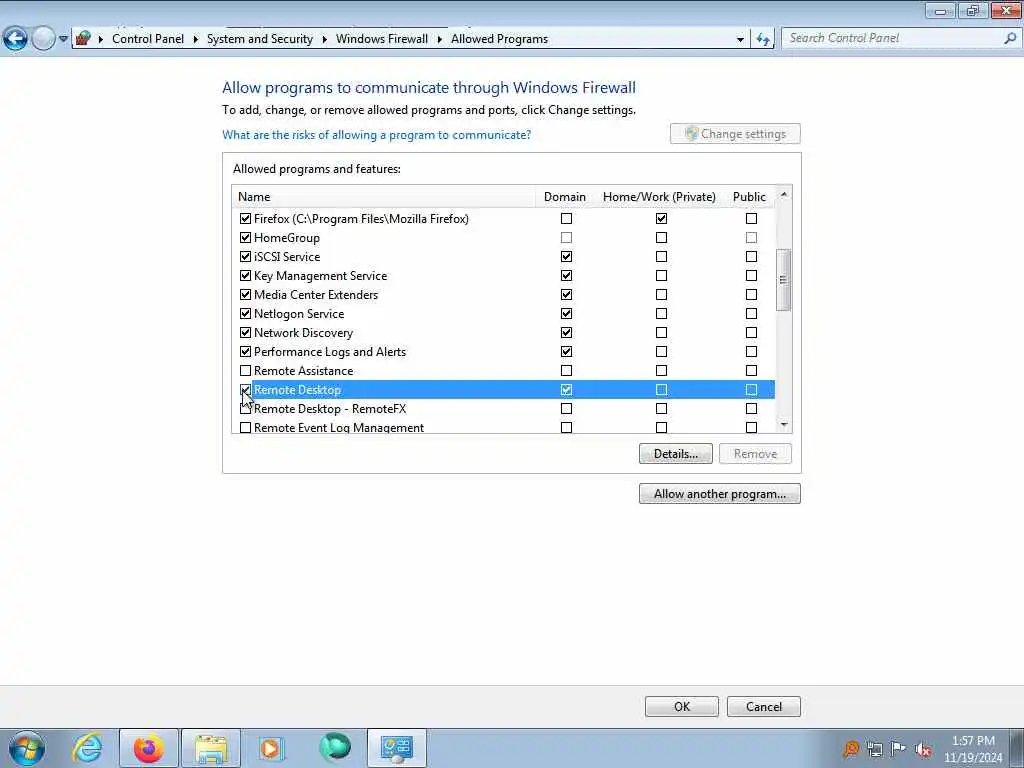The image size is (1024, 768).
Task: Open Windows Media Player from taskbar
Action: coord(270,748)
